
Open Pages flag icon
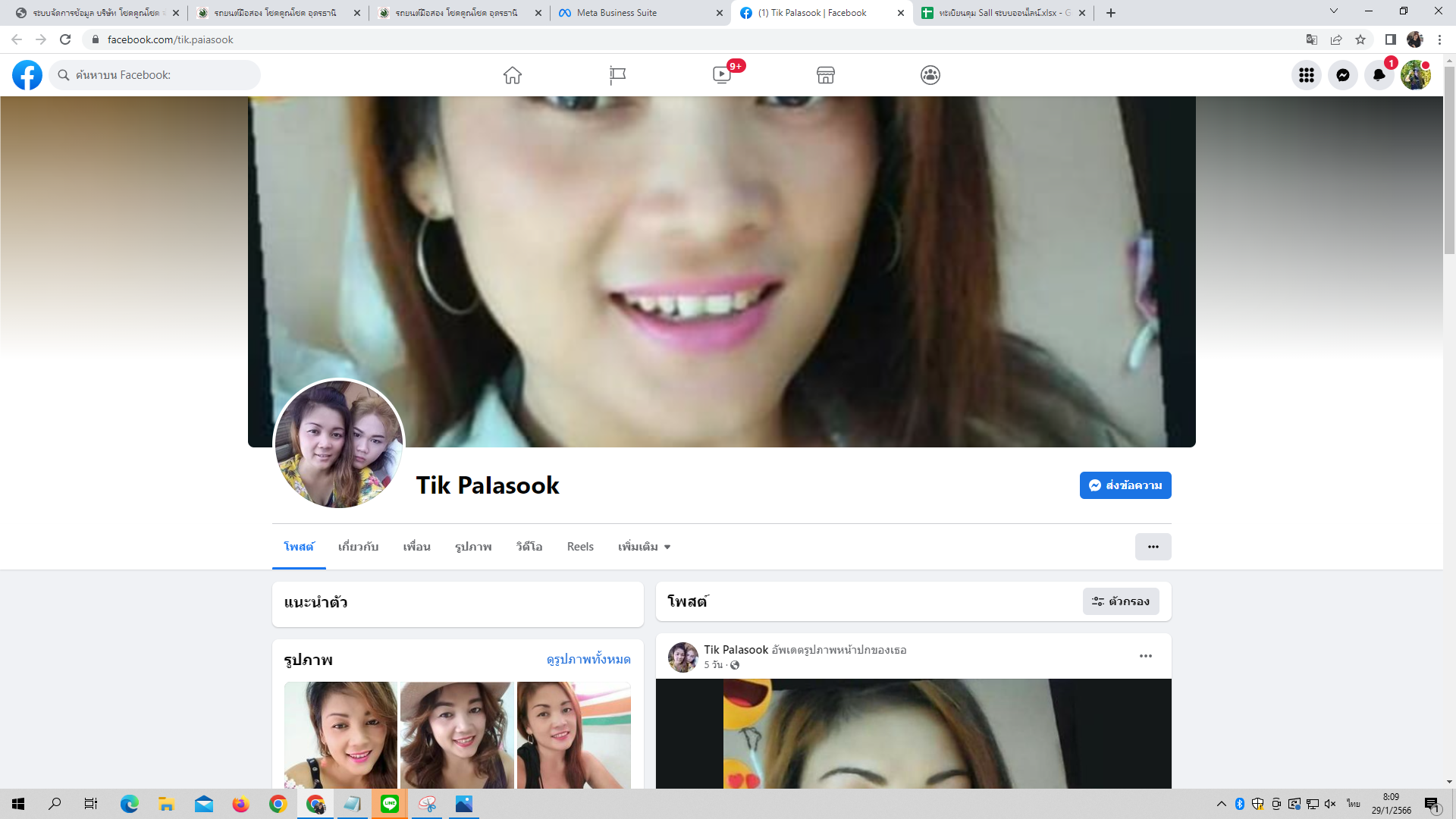coord(617,75)
